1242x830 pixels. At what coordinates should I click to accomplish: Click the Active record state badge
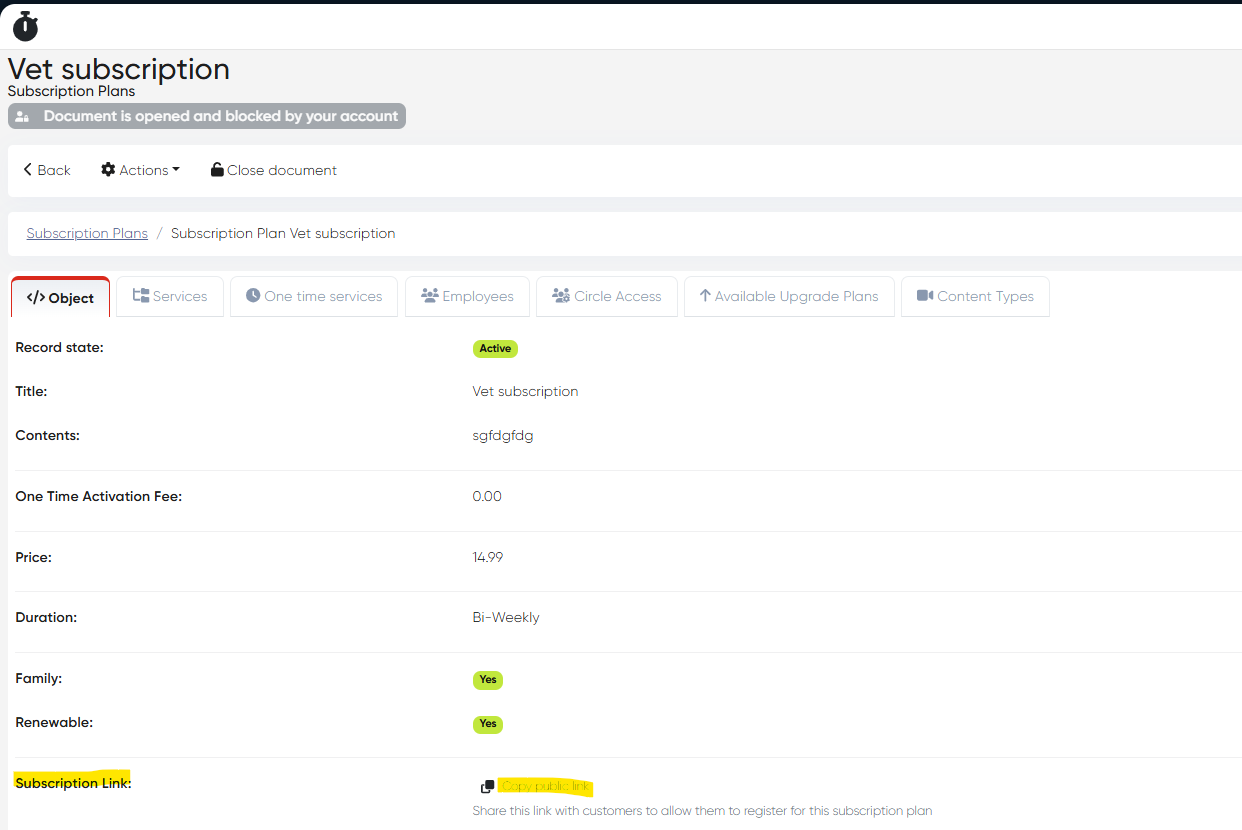pyautogui.click(x=495, y=349)
